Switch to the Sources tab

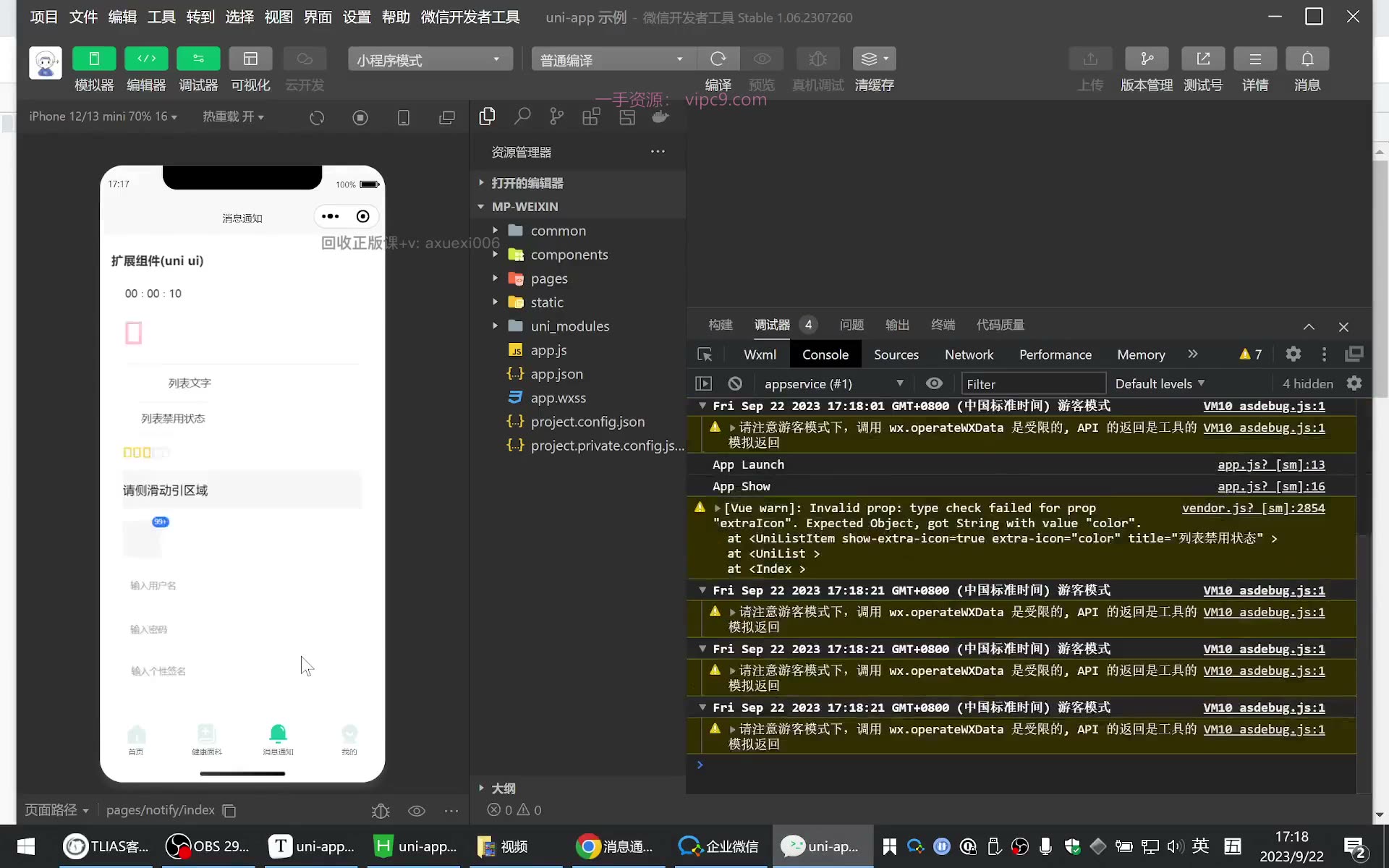(896, 354)
